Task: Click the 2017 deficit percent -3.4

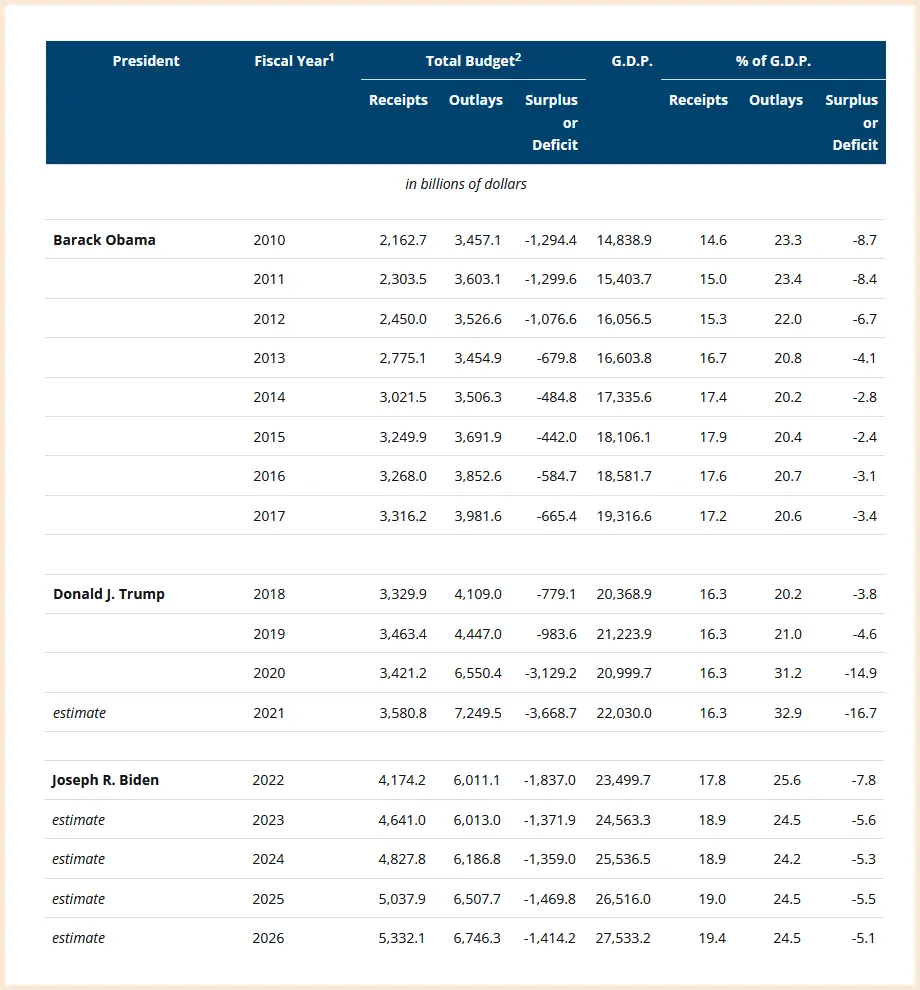Action: (864, 516)
